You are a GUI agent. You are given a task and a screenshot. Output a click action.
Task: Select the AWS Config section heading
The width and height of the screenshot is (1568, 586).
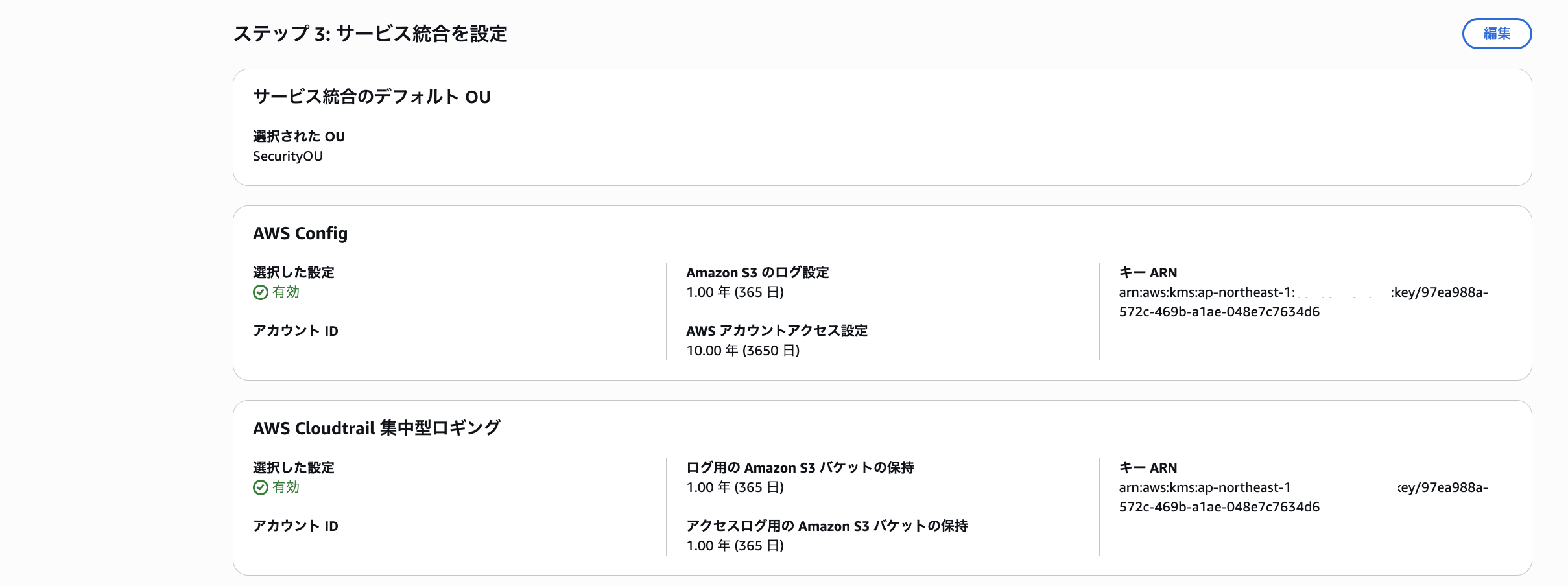click(301, 233)
